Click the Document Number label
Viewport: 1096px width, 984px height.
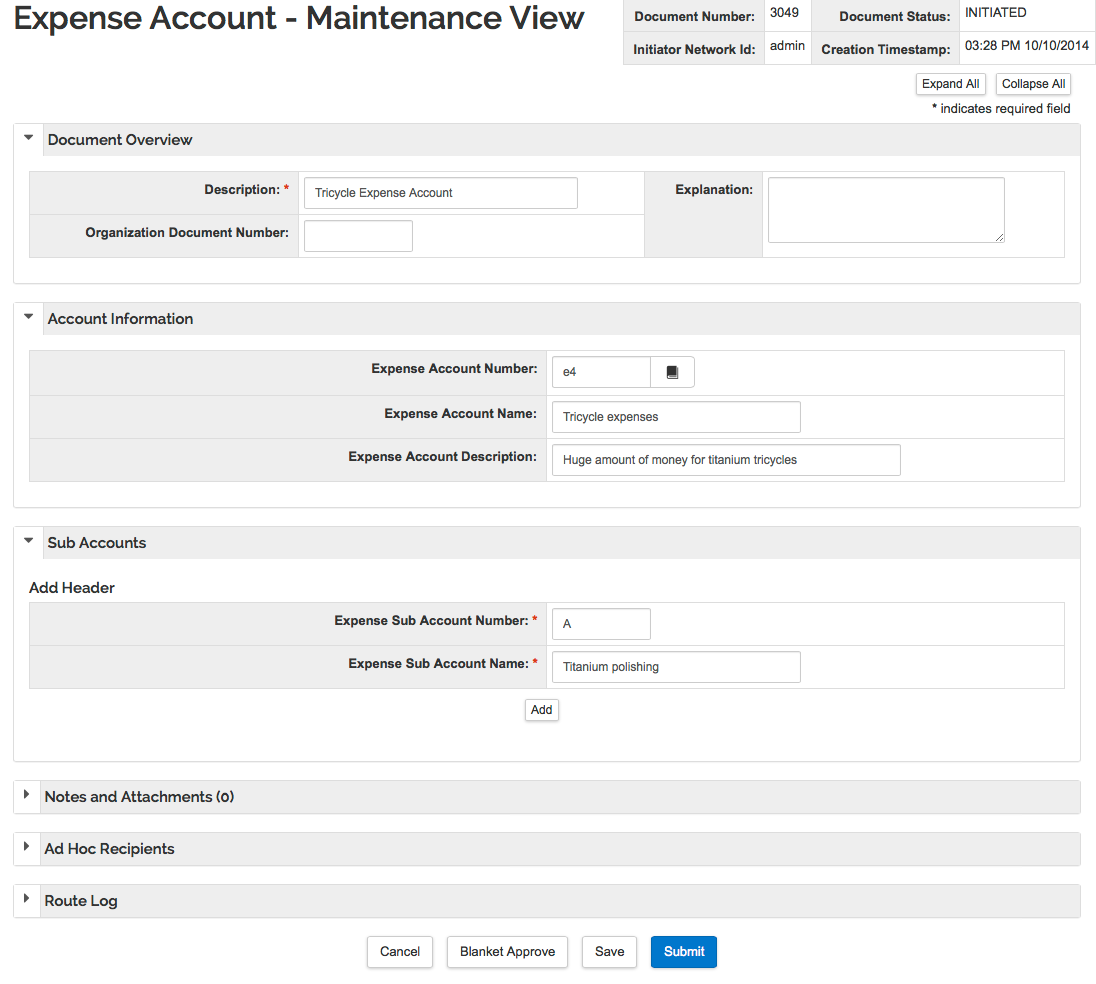point(694,17)
